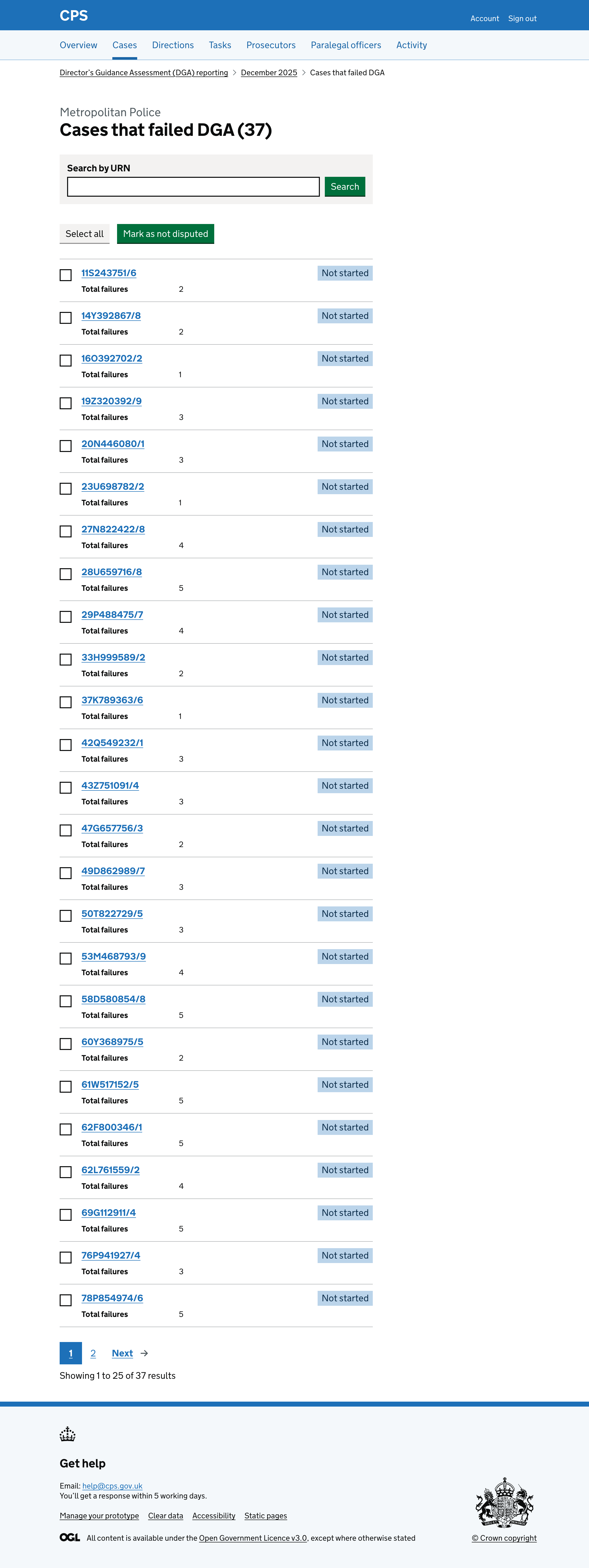Image resolution: width=589 pixels, height=1568 pixels.
Task: Check the box for case 42Q549232/1
Action: 65,745
